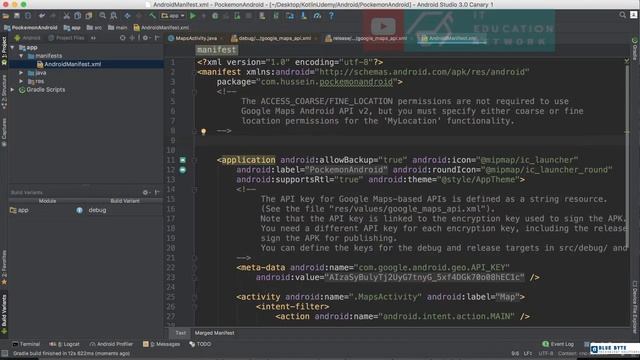Open the Android Profiler tool window

click(111, 344)
